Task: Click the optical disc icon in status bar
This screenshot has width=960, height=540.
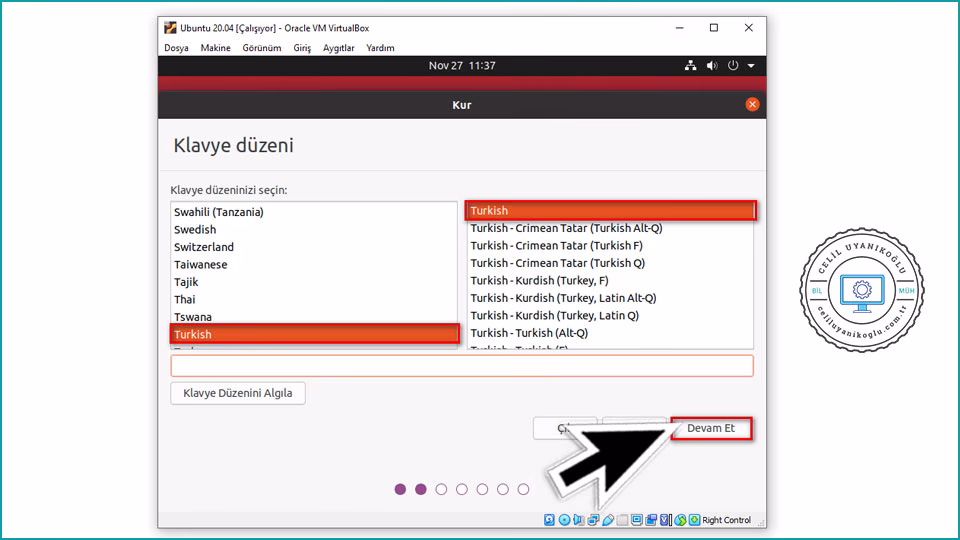Action: coord(564,520)
